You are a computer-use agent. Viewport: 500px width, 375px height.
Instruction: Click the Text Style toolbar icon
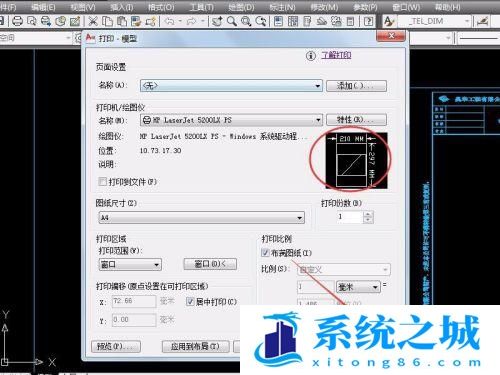tap(389, 21)
